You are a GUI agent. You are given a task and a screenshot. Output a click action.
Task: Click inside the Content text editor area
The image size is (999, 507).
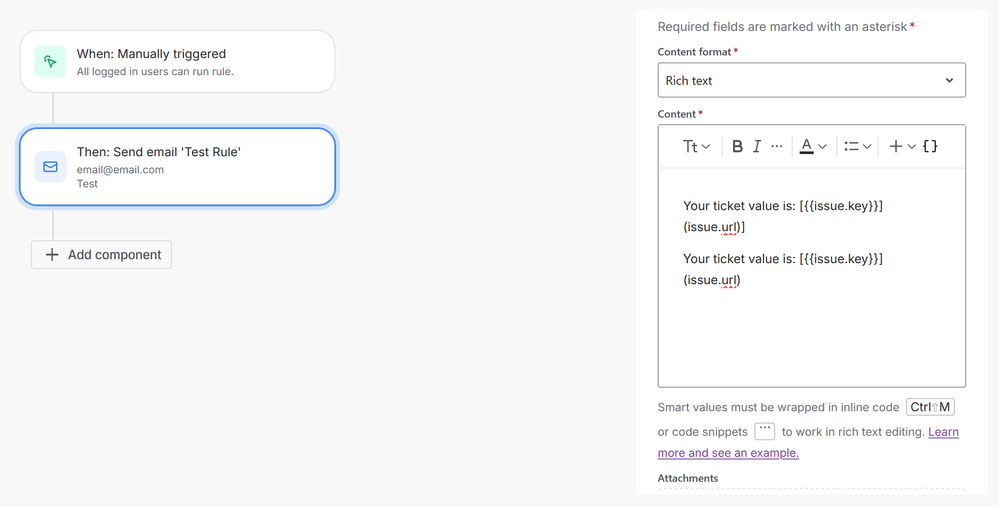point(811,340)
